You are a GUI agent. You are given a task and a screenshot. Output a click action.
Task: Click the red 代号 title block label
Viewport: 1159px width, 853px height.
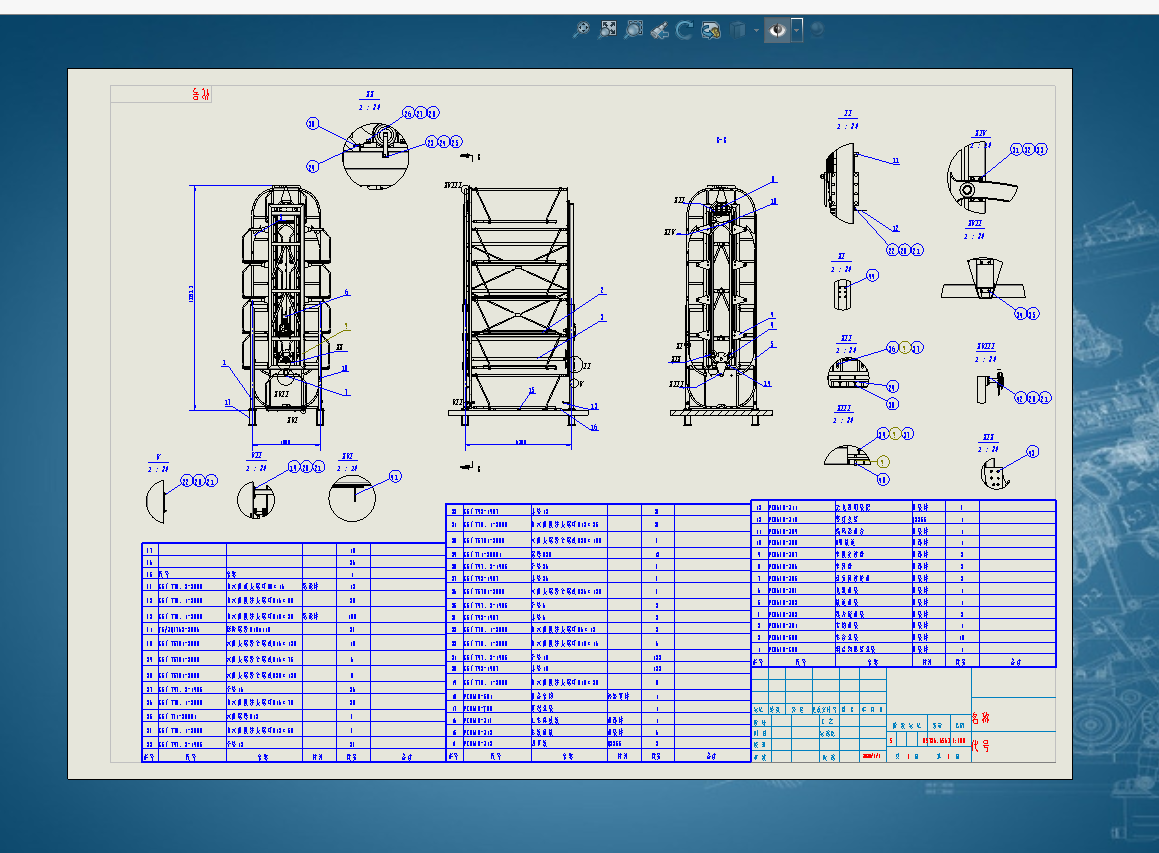pyautogui.click(x=981, y=746)
